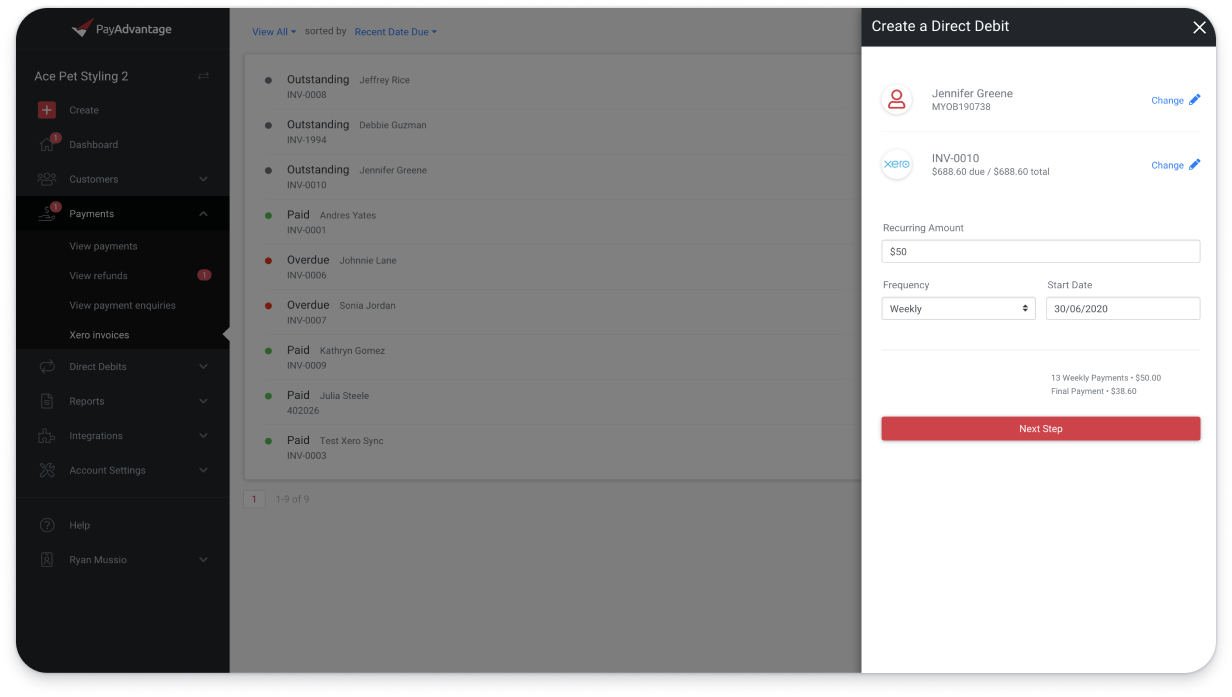The height and width of the screenshot is (697, 1232).
Task: Click the PayAdvantage logo
Action: pos(122,29)
